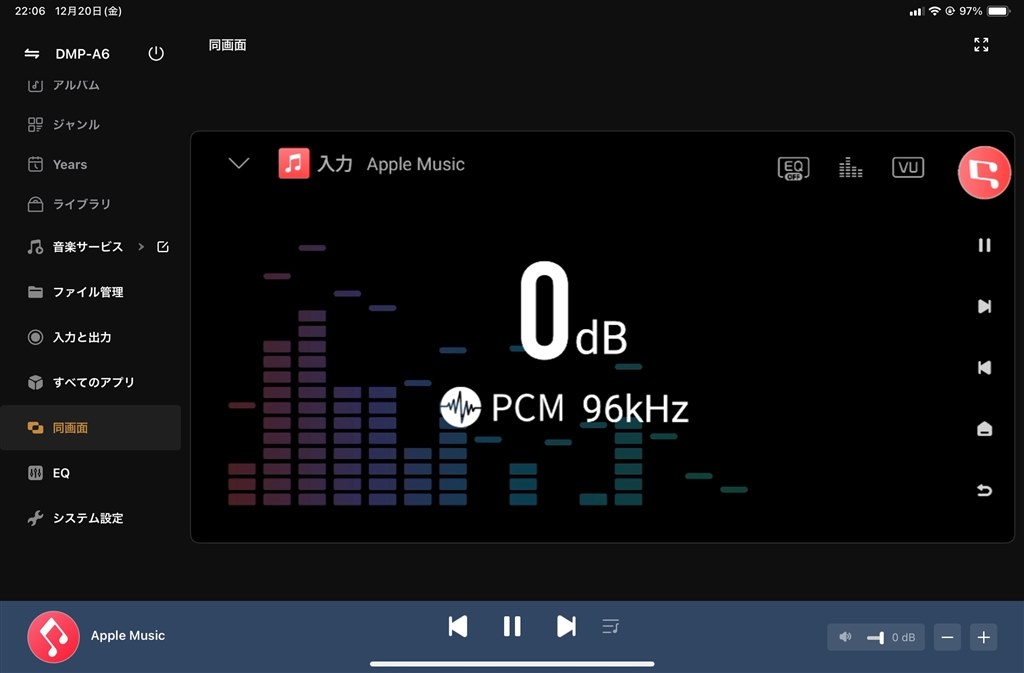Click the edit icon next to 音楽サービス
Screen dimensions: 1024x673
[x=163, y=247]
